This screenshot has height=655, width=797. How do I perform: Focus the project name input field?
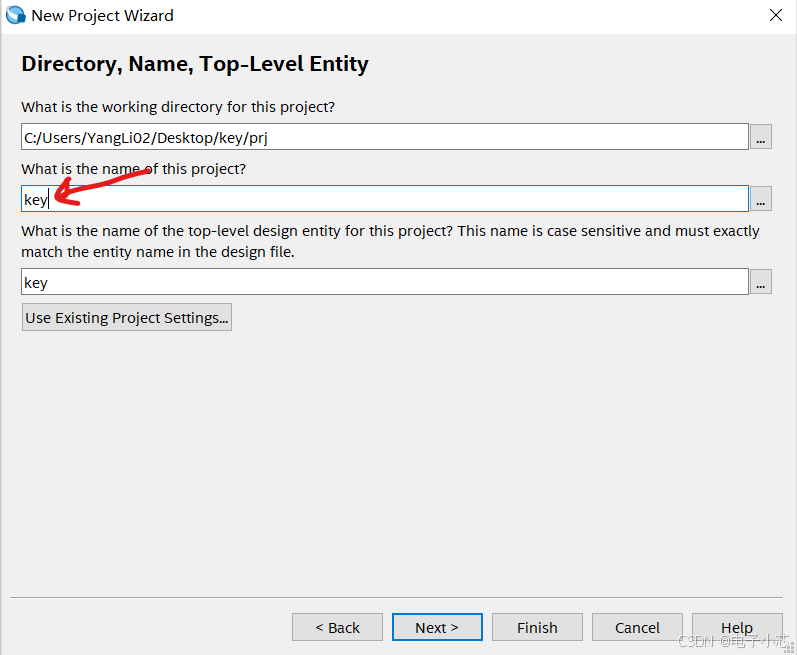[384, 199]
